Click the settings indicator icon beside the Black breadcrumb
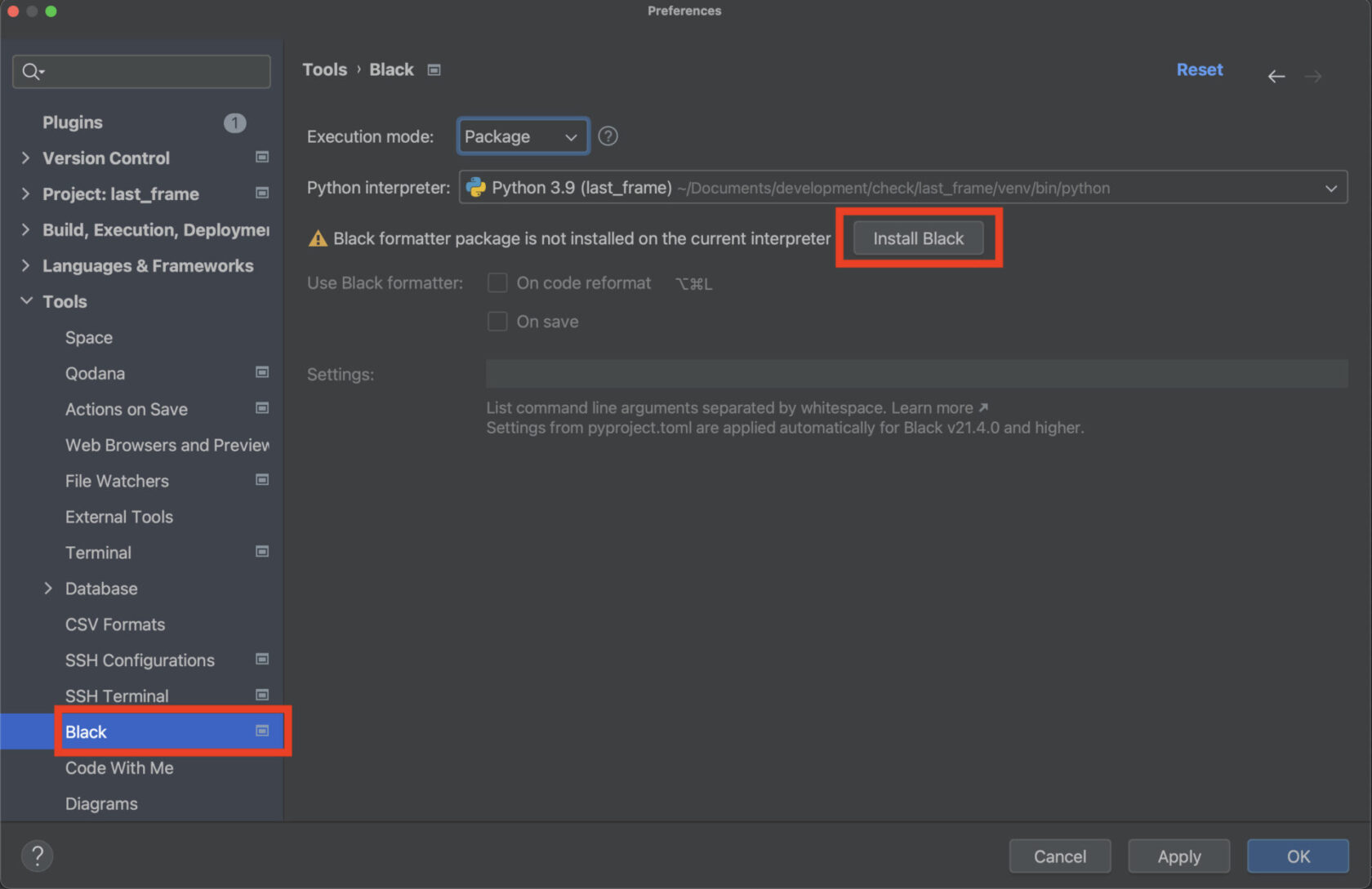This screenshot has height=889, width=1372. point(434,69)
